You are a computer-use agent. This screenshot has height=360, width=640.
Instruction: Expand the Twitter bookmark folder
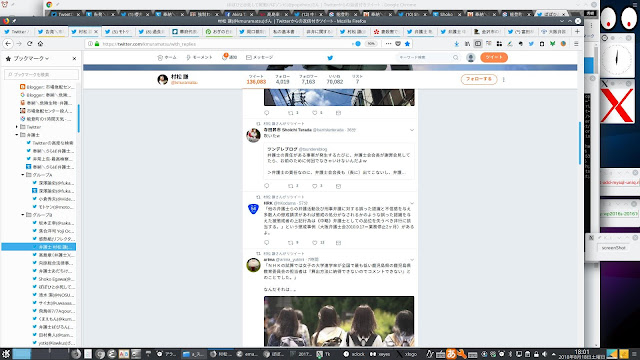pos(17,127)
